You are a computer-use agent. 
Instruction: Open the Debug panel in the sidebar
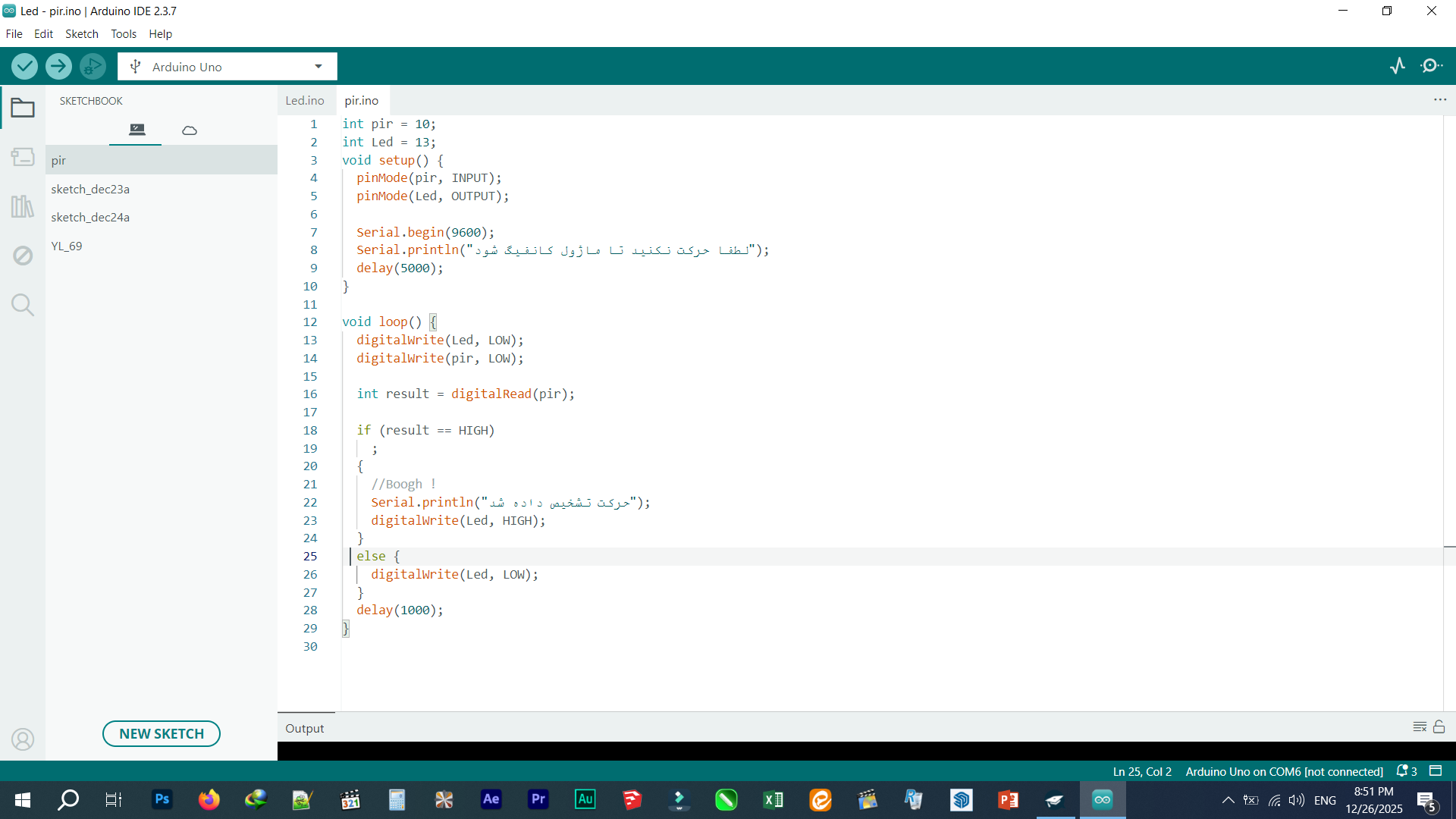click(x=23, y=256)
